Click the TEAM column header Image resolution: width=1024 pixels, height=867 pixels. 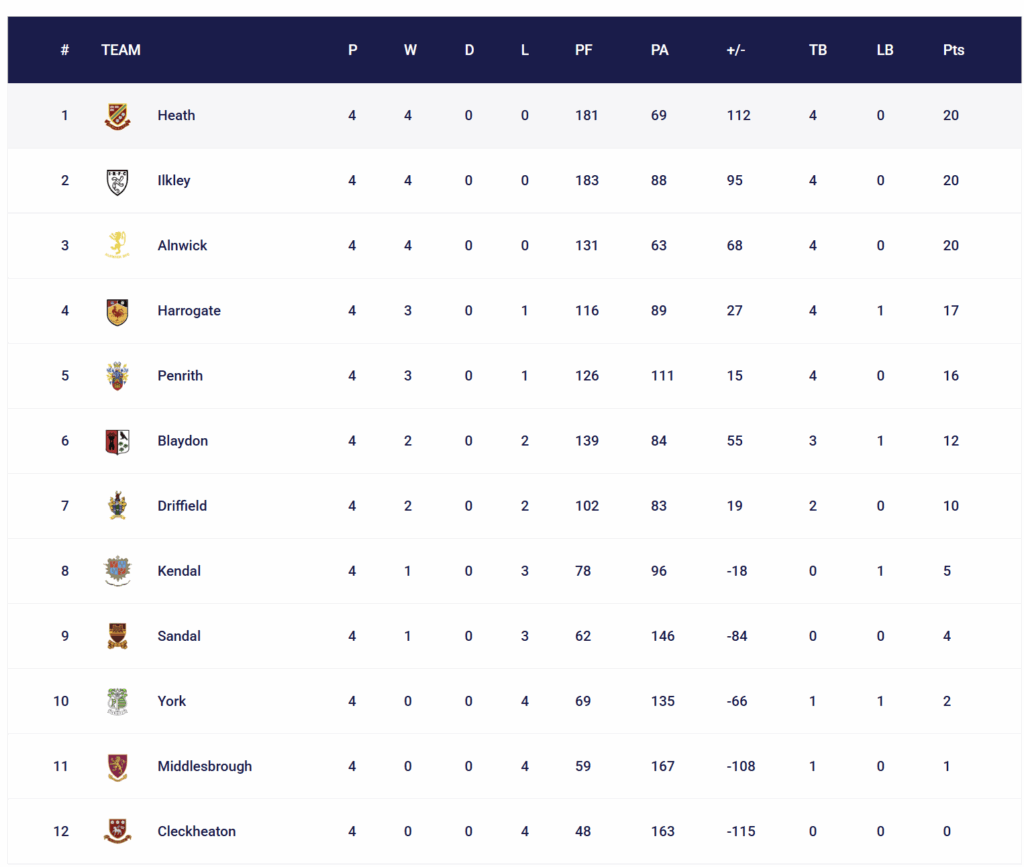pos(121,50)
